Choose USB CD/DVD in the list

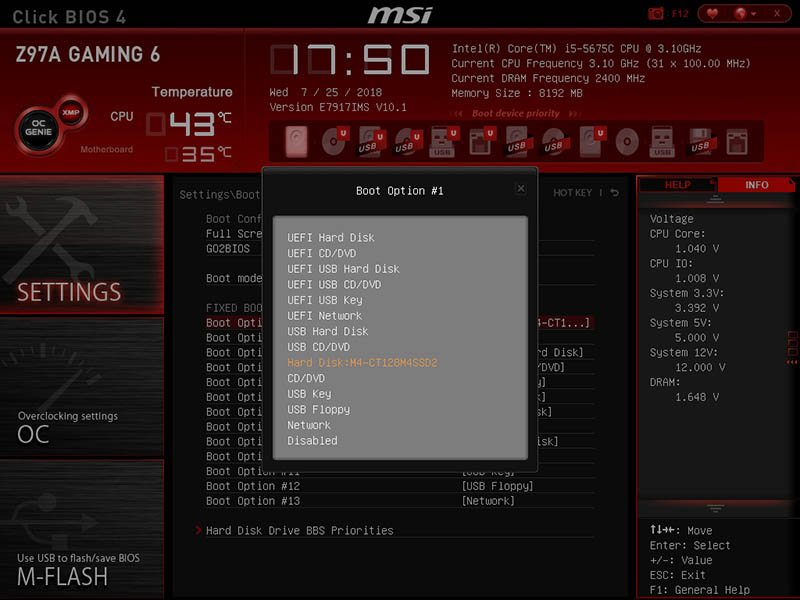coord(318,347)
